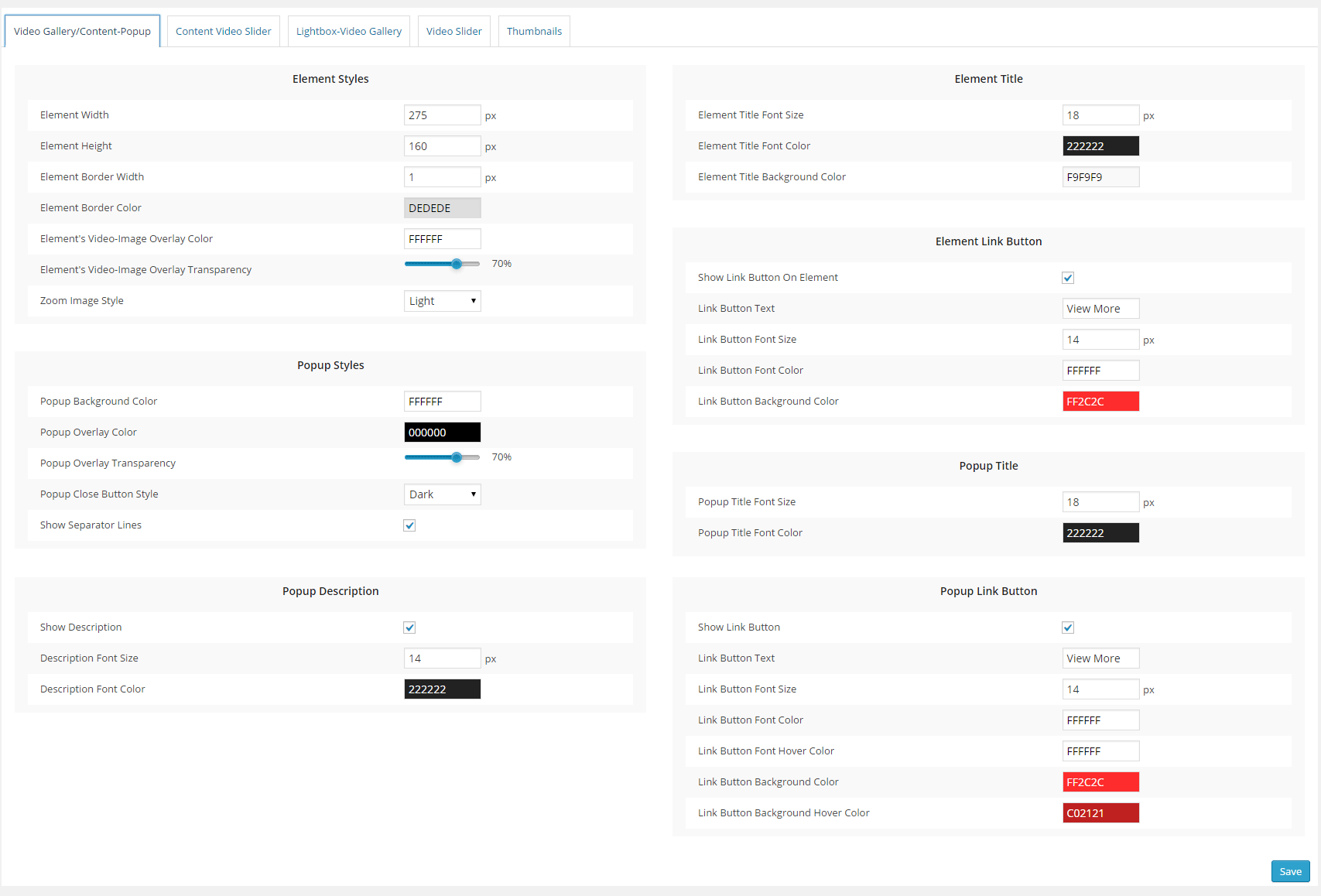Click the Save button
The image size is (1321, 896).
pos(1290,871)
